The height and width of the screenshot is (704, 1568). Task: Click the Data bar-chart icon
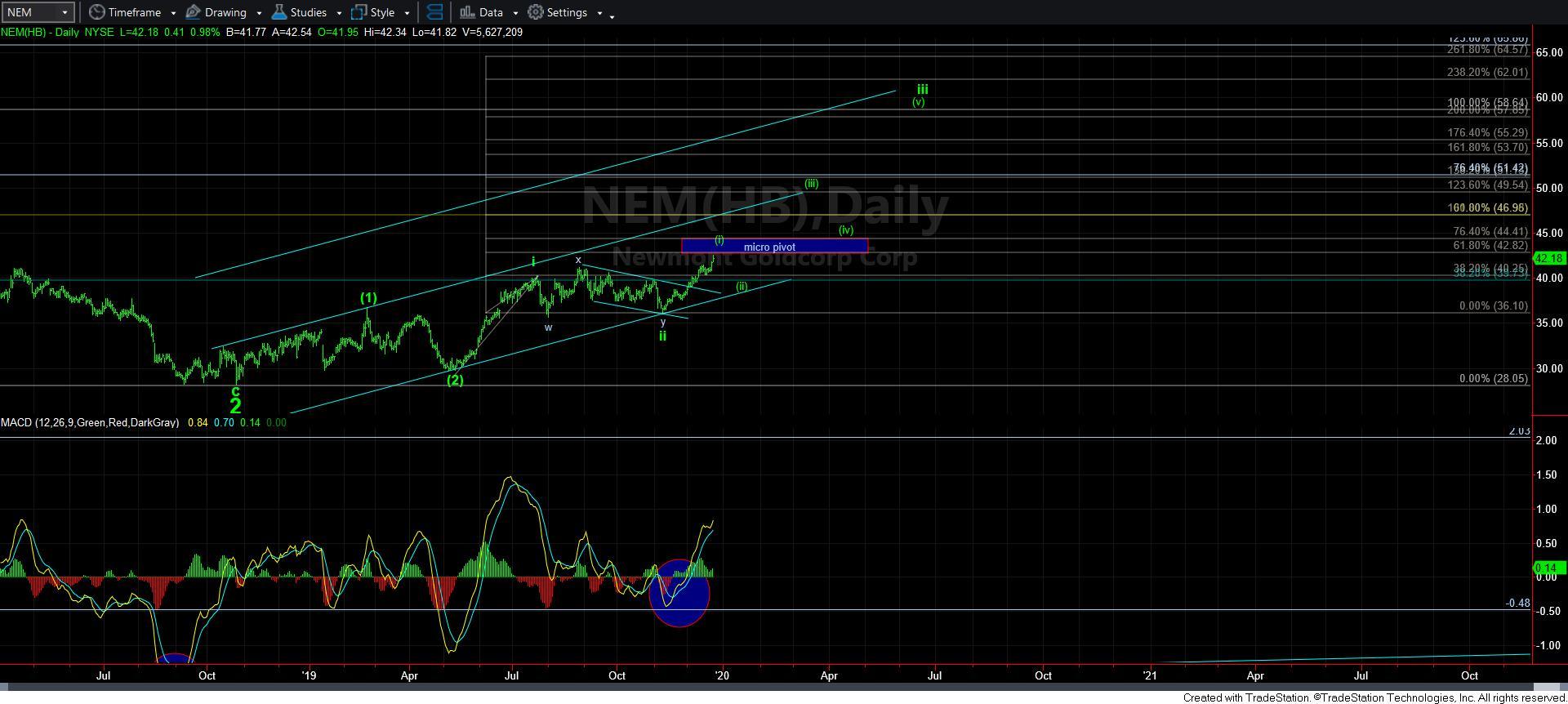[x=467, y=12]
